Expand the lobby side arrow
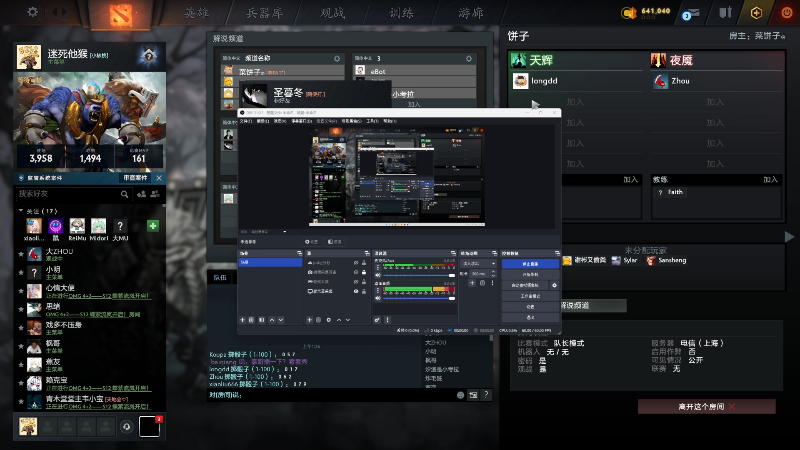800x450 pixels. (789, 237)
